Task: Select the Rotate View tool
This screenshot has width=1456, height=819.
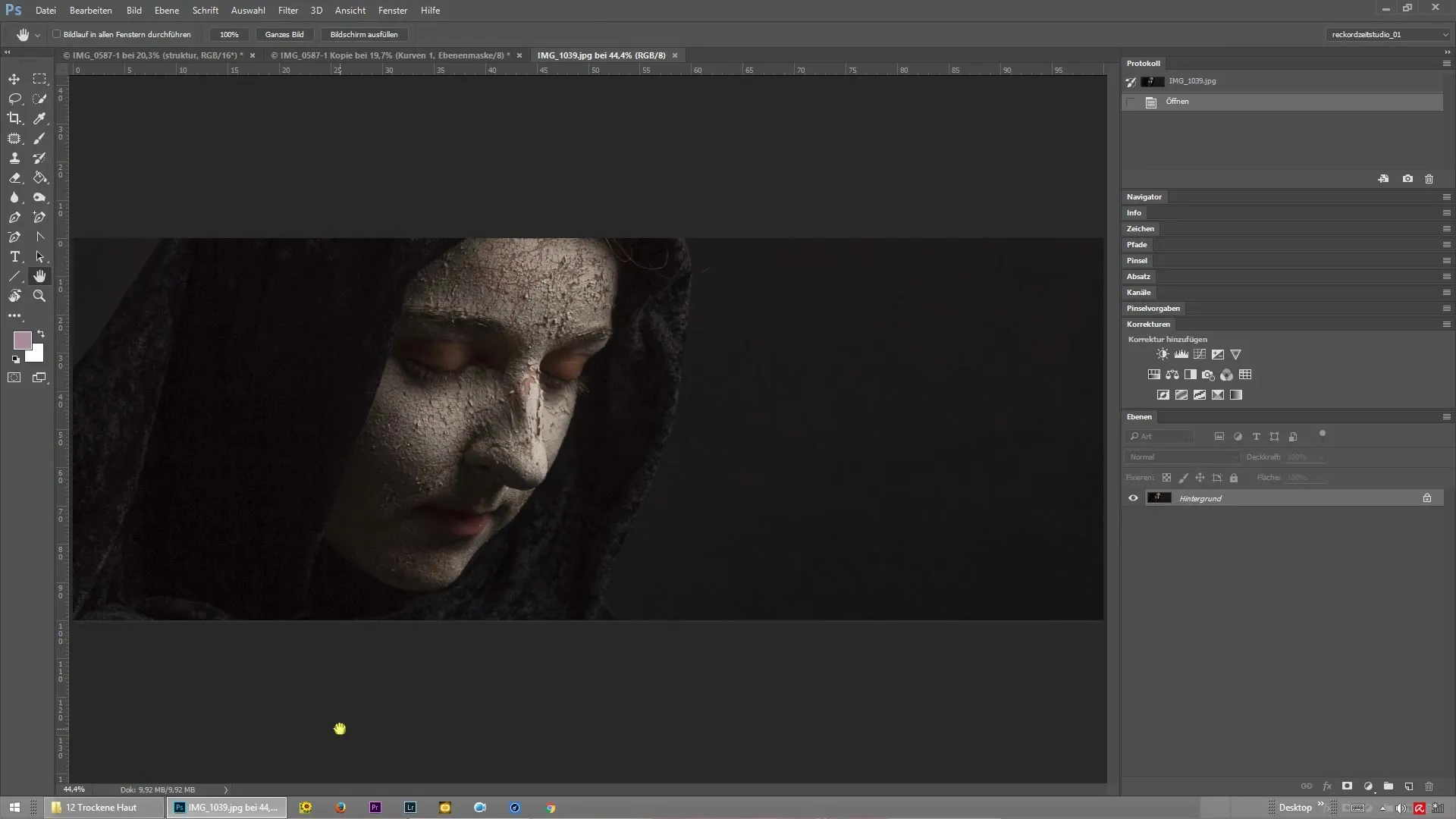Action: 14,296
